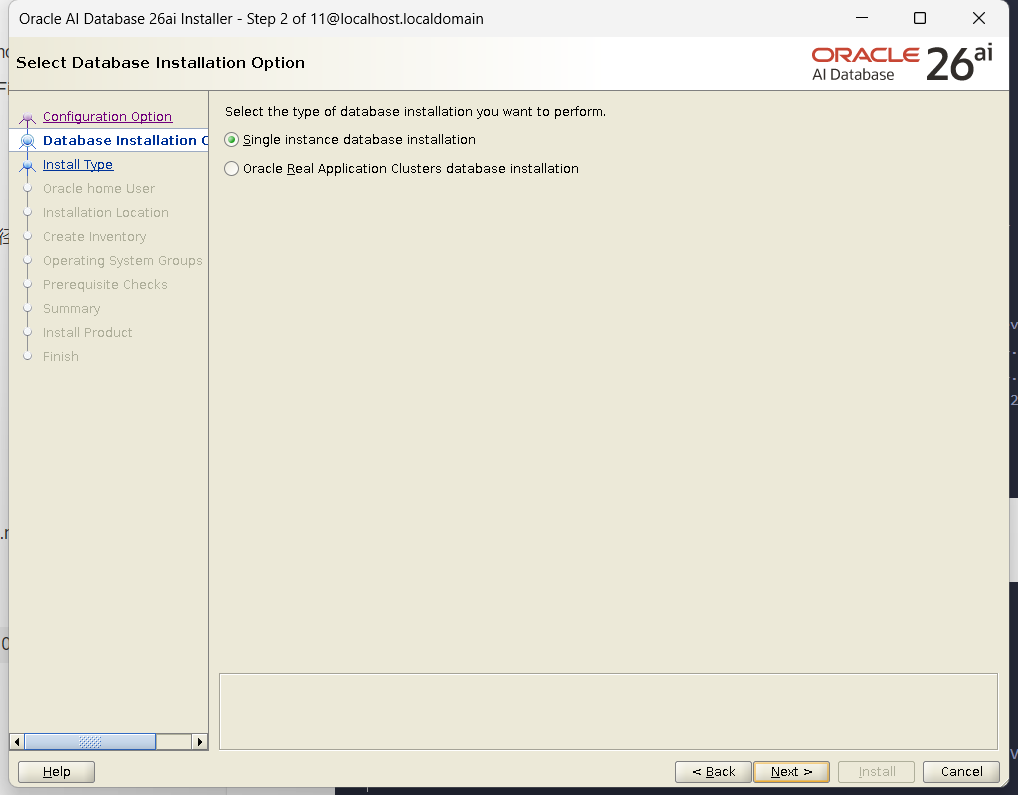Click the Summary step text
1018x795 pixels.
[x=71, y=309]
